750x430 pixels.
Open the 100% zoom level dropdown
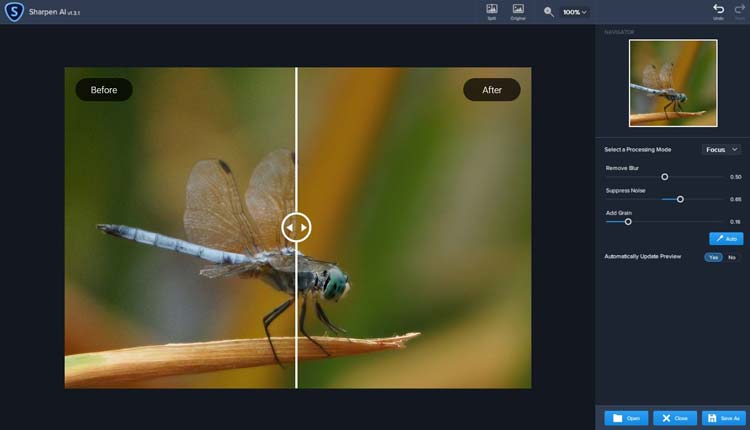pos(574,12)
